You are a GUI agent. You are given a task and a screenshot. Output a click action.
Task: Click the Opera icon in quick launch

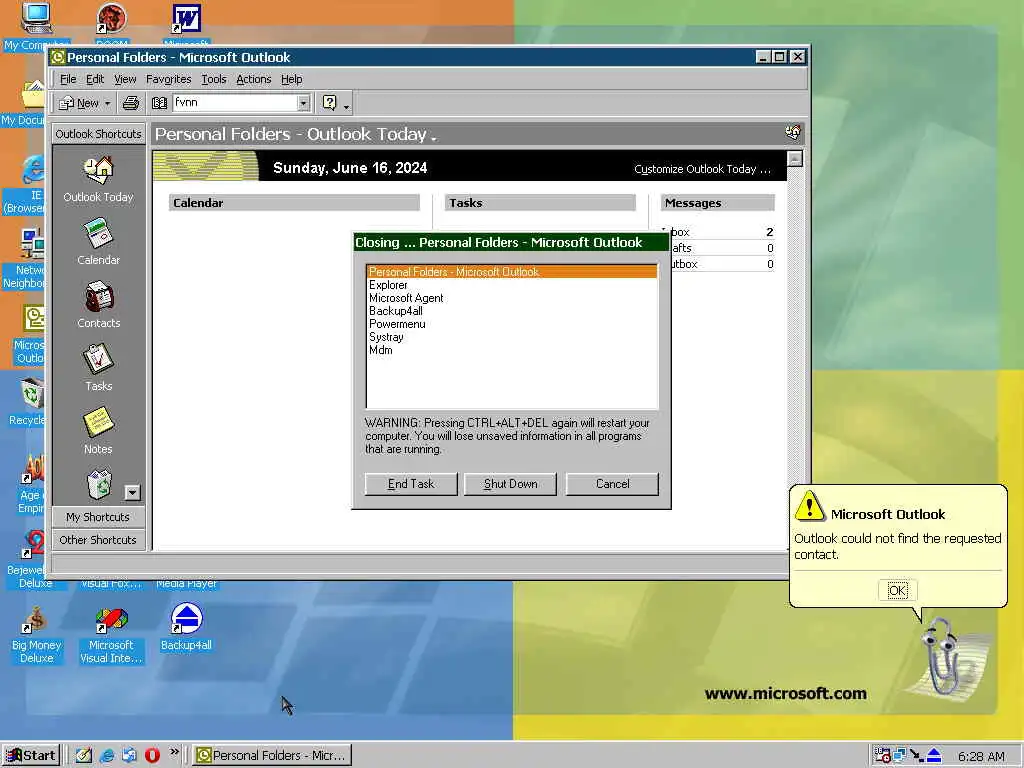(x=152, y=755)
